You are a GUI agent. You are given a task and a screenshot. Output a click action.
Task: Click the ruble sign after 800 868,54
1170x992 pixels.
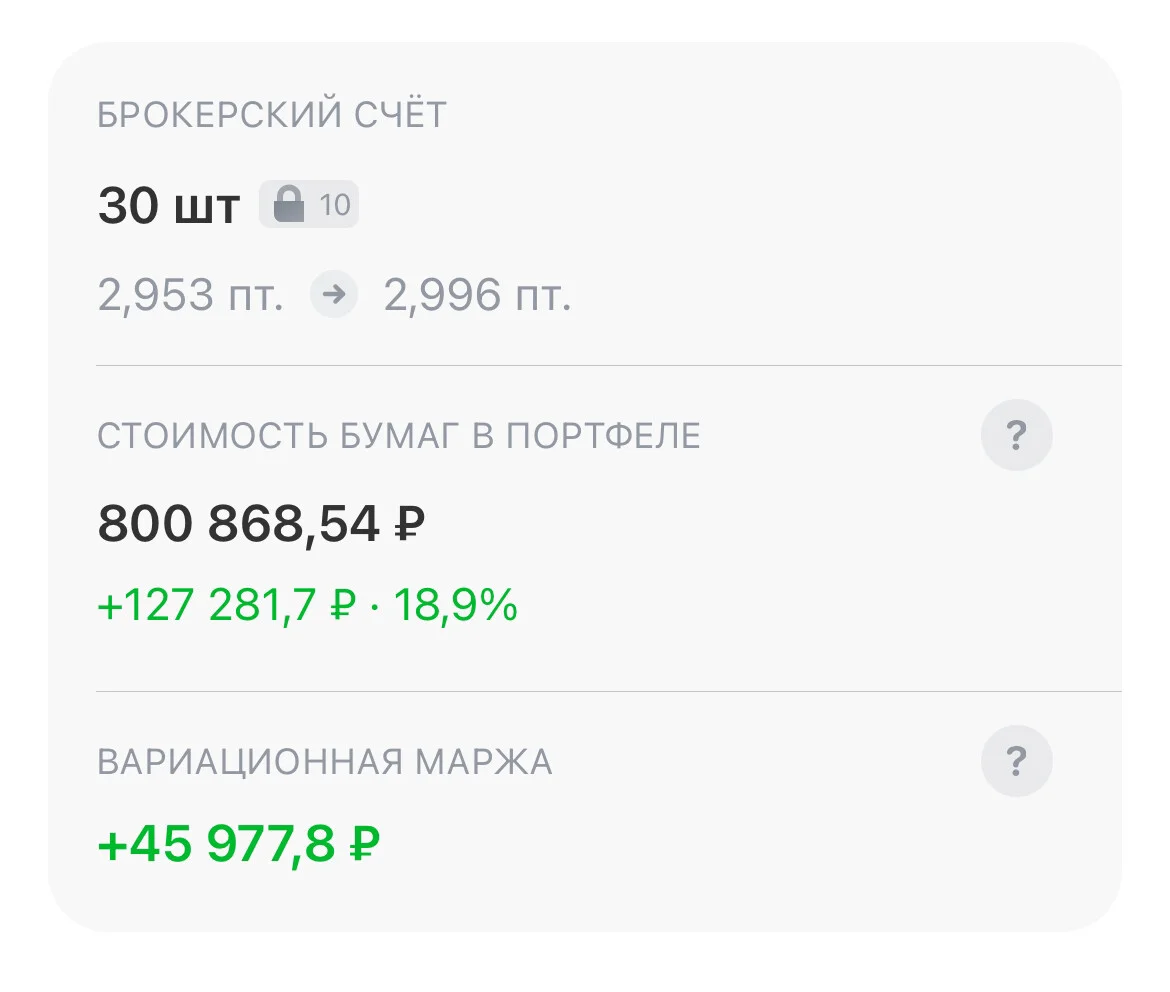[410, 523]
